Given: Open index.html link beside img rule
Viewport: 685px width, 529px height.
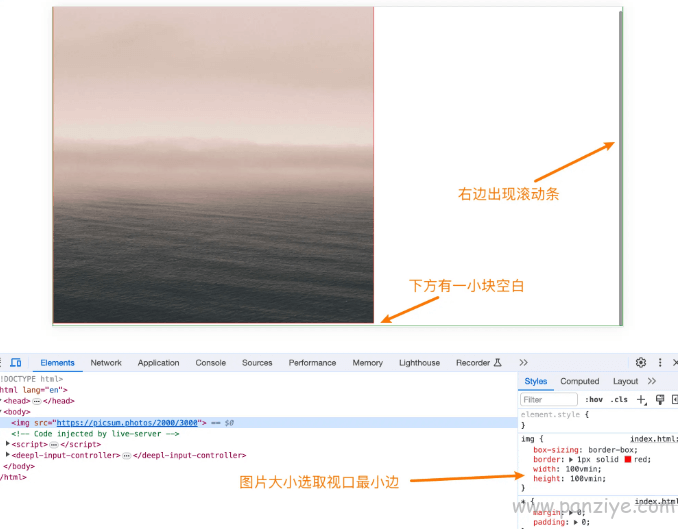Looking at the screenshot, I should [x=654, y=439].
